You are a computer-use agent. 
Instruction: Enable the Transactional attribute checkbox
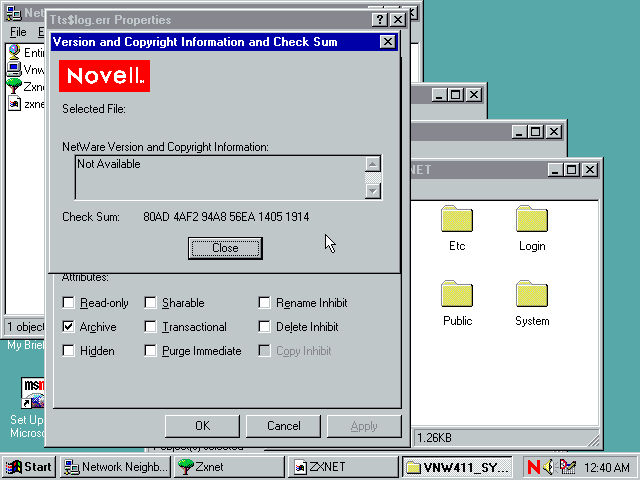[151, 327]
